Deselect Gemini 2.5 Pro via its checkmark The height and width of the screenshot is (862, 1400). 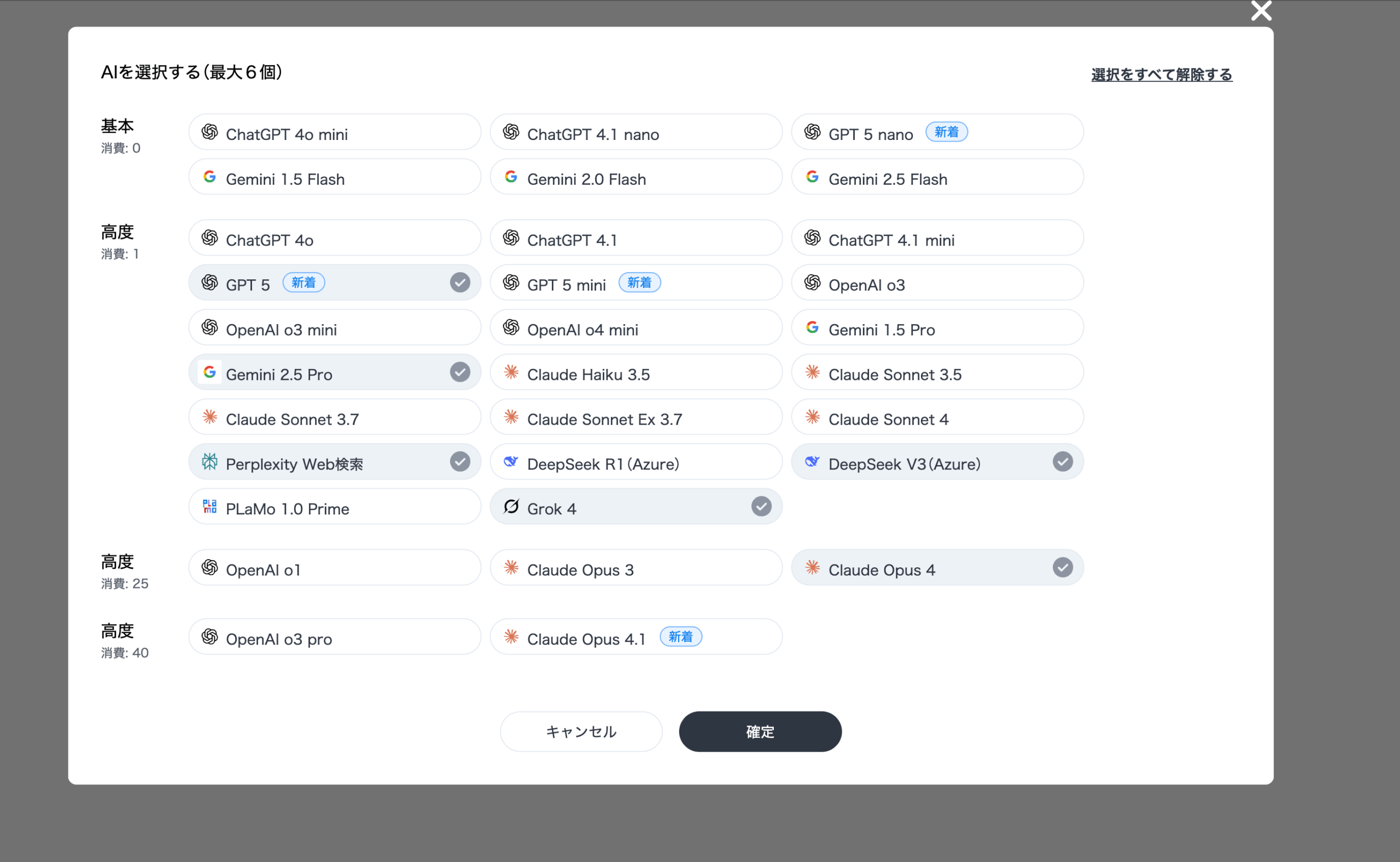point(459,372)
